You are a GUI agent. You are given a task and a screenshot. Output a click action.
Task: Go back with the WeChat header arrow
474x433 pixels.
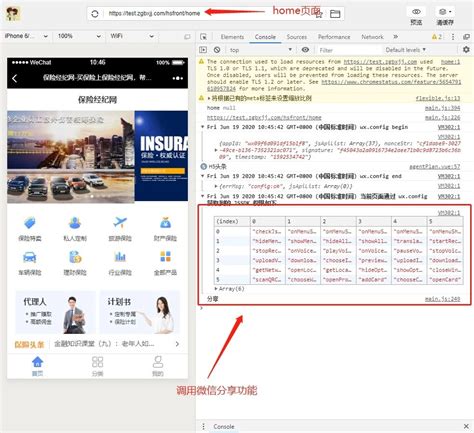tap(14, 79)
